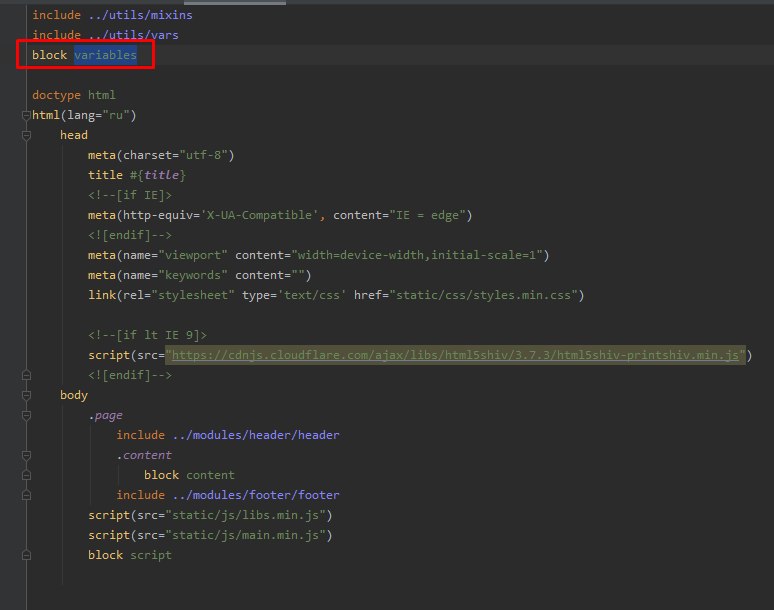The width and height of the screenshot is (774, 610).
Task: Click the "utf-8" charset value
Action: (x=203, y=155)
